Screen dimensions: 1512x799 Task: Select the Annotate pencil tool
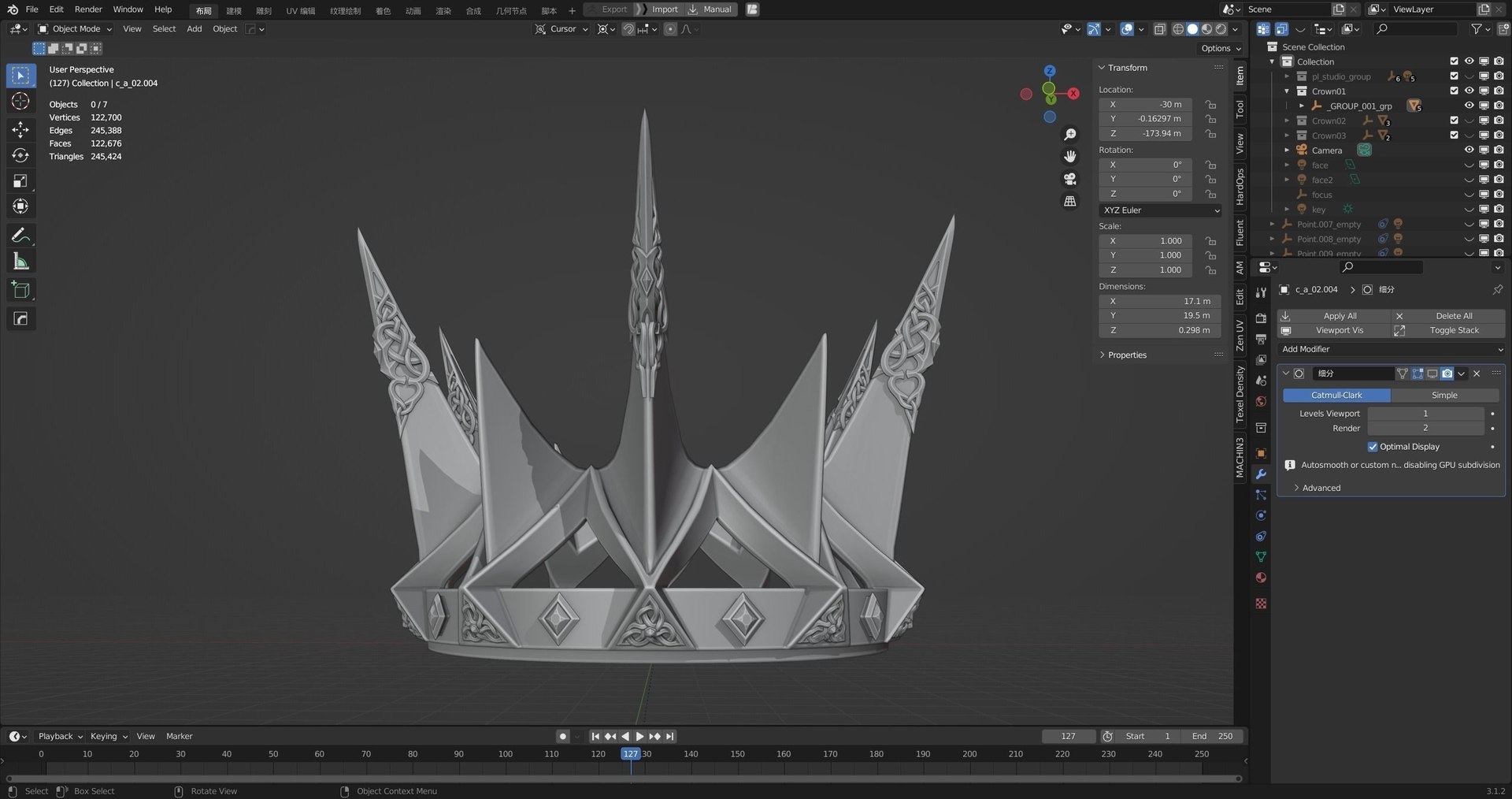coord(21,236)
